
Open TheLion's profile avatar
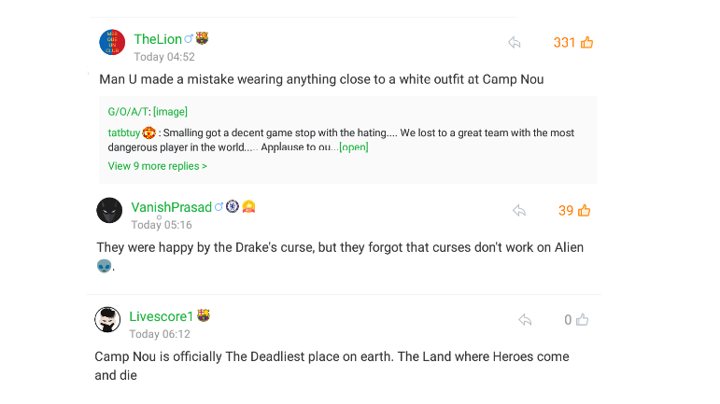click(112, 42)
